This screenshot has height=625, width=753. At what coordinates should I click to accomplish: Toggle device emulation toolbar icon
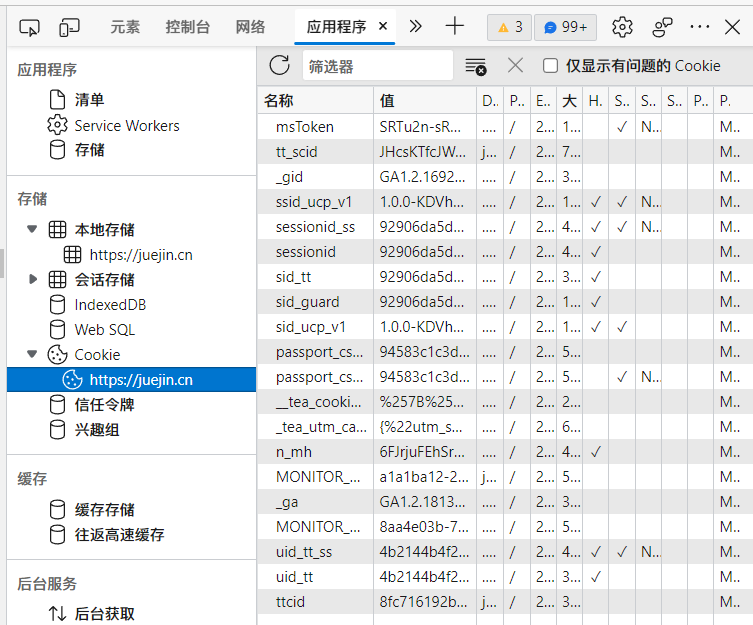pos(69,27)
